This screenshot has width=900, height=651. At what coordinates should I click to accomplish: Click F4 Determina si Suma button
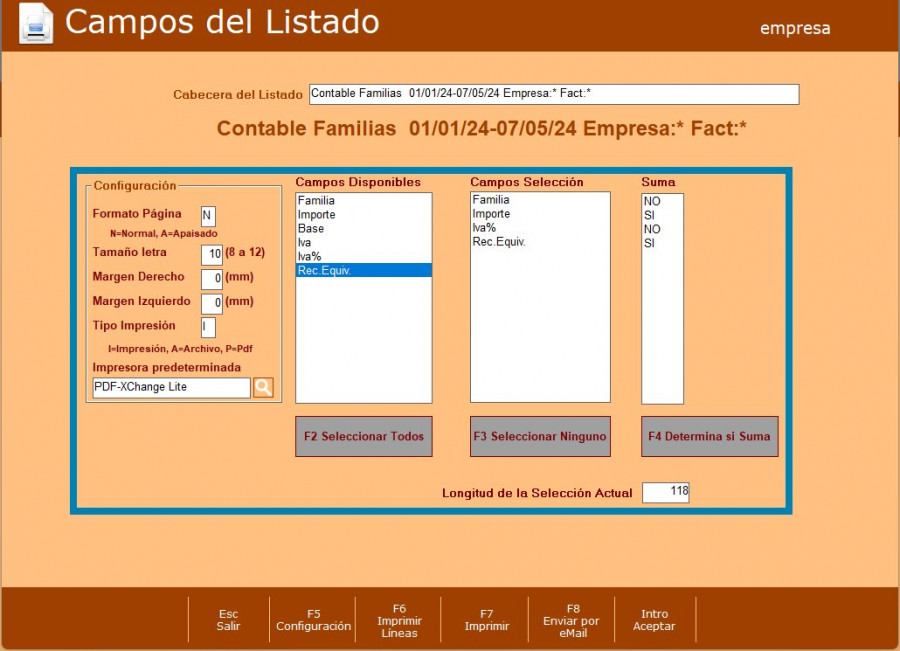tap(709, 436)
